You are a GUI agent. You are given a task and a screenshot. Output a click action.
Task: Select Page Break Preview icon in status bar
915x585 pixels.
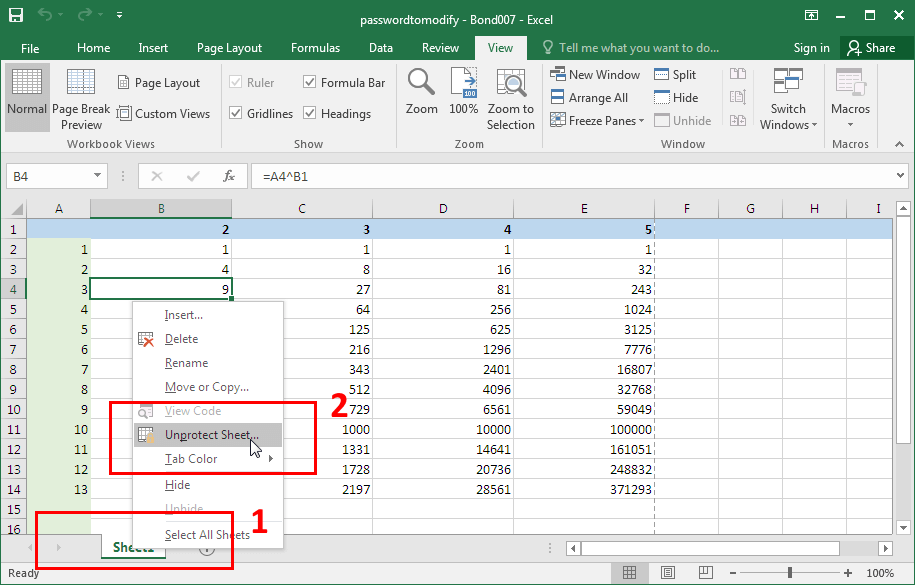tap(706, 573)
